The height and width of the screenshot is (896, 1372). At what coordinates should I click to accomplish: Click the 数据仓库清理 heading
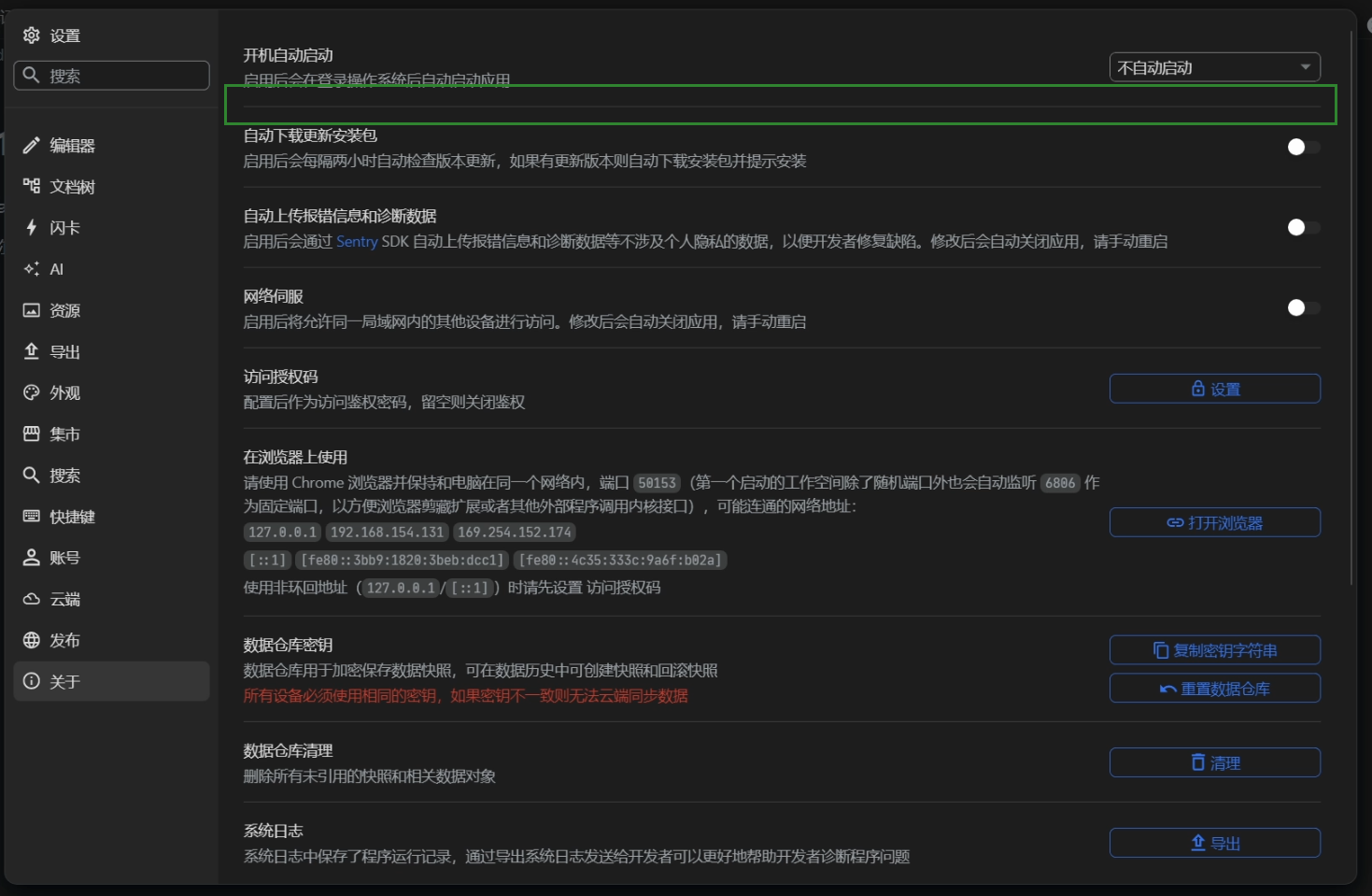point(288,750)
